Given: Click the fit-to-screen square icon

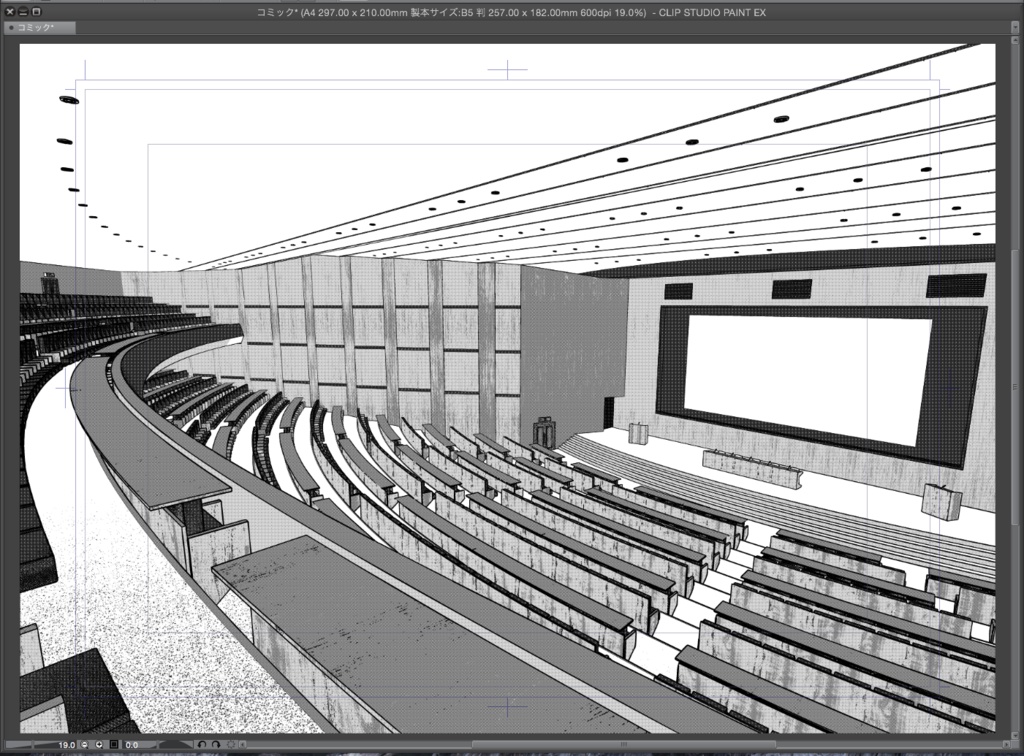Looking at the screenshot, I should [x=114, y=745].
